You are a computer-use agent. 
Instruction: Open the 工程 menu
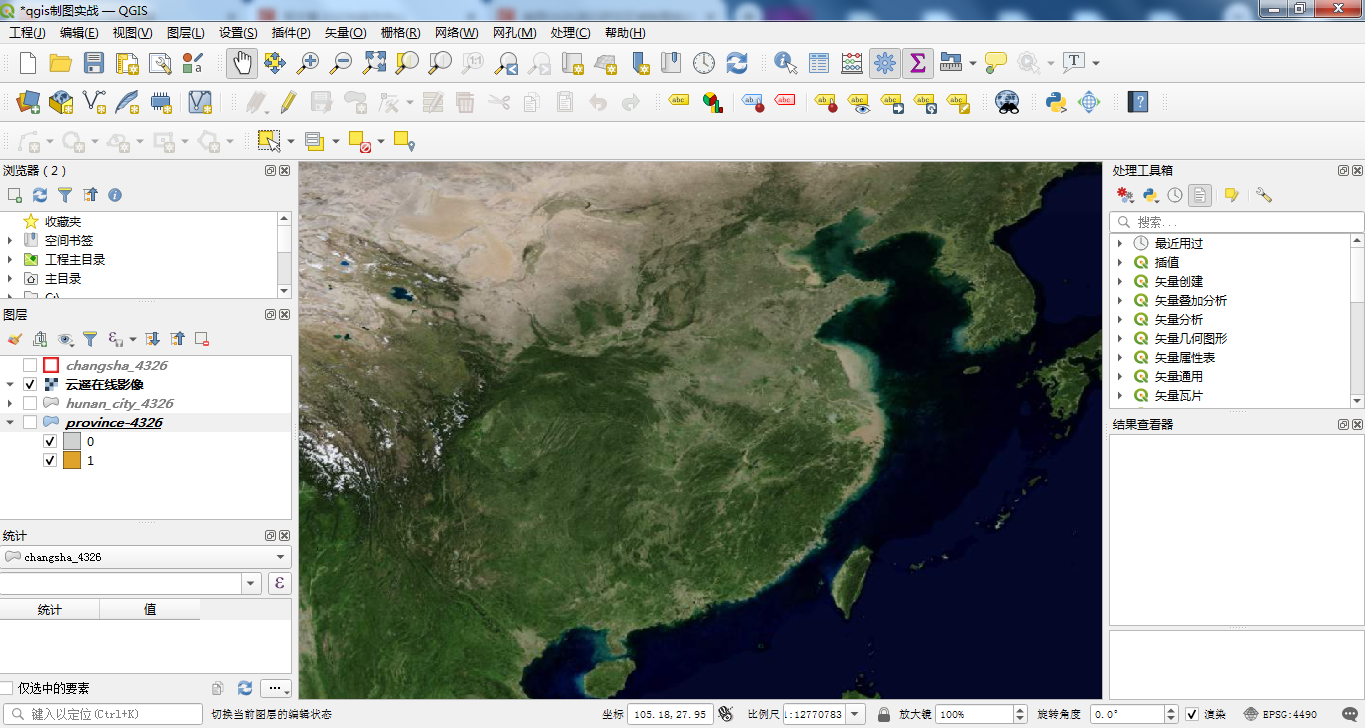(x=27, y=33)
